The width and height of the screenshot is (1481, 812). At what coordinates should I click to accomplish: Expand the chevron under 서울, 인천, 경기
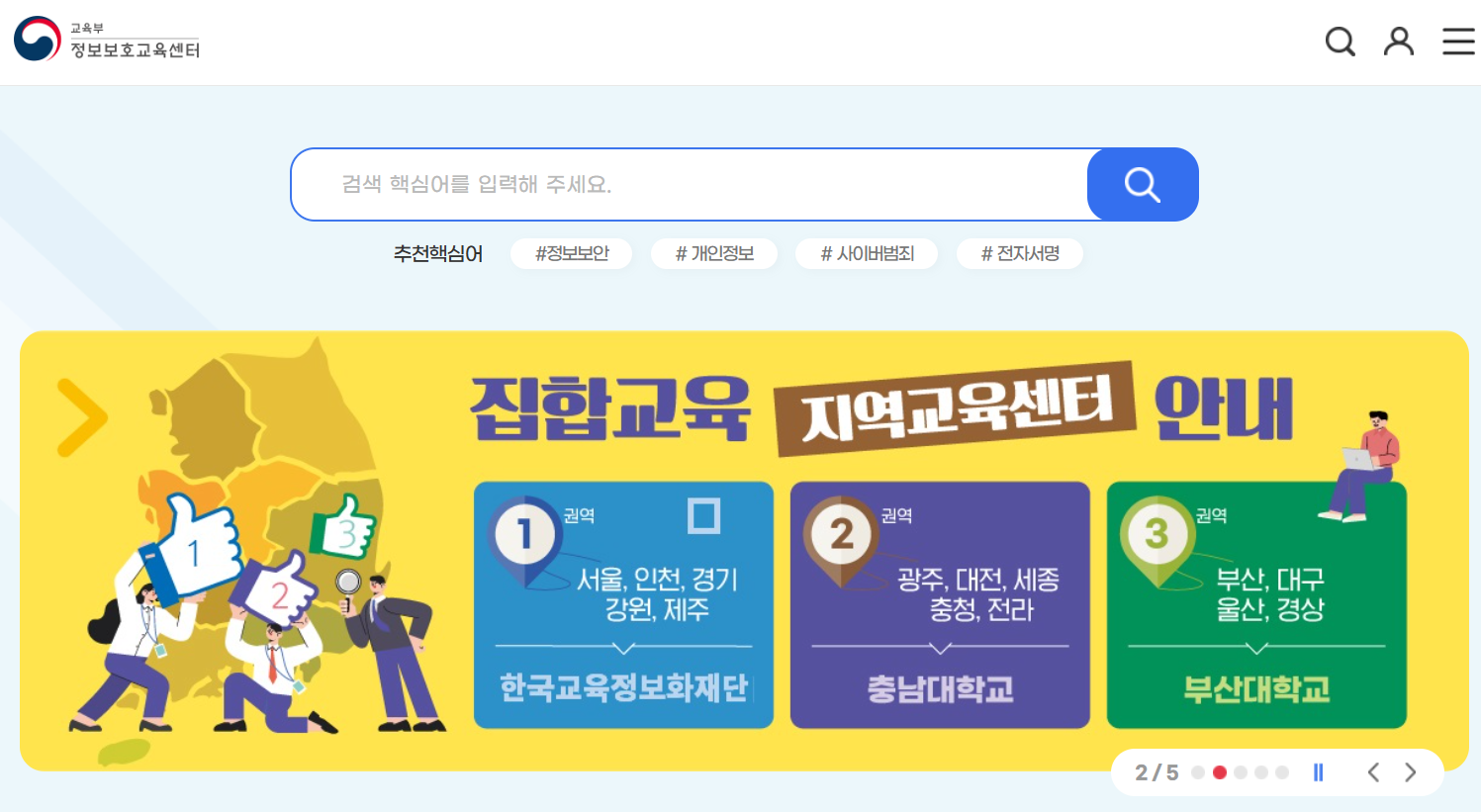tap(623, 648)
